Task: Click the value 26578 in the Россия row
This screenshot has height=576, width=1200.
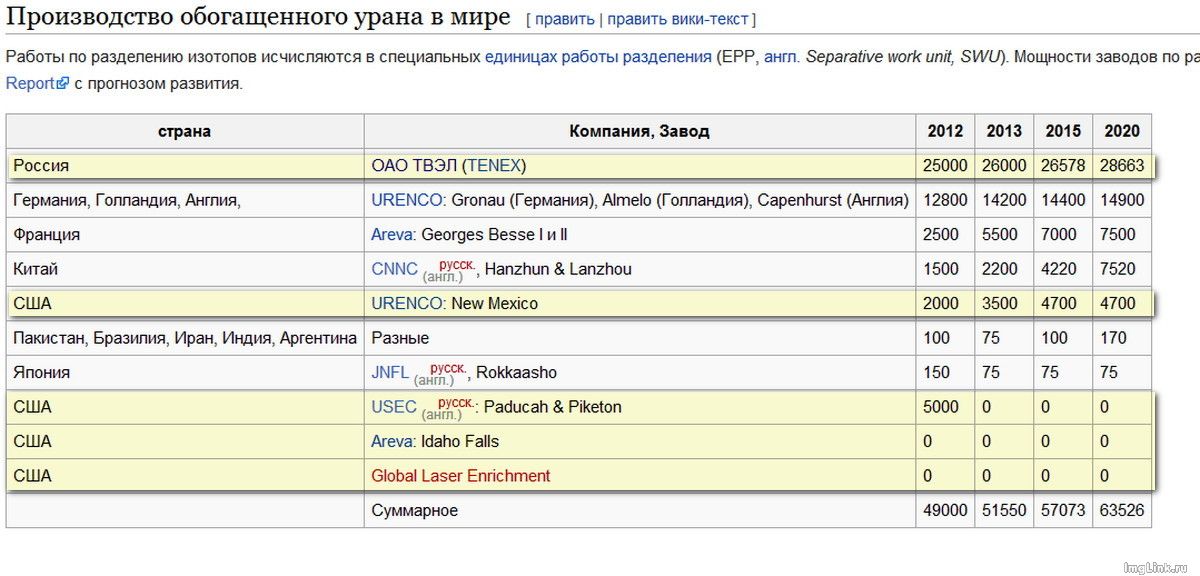Action: pyautogui.click(x=1063, y=166)
